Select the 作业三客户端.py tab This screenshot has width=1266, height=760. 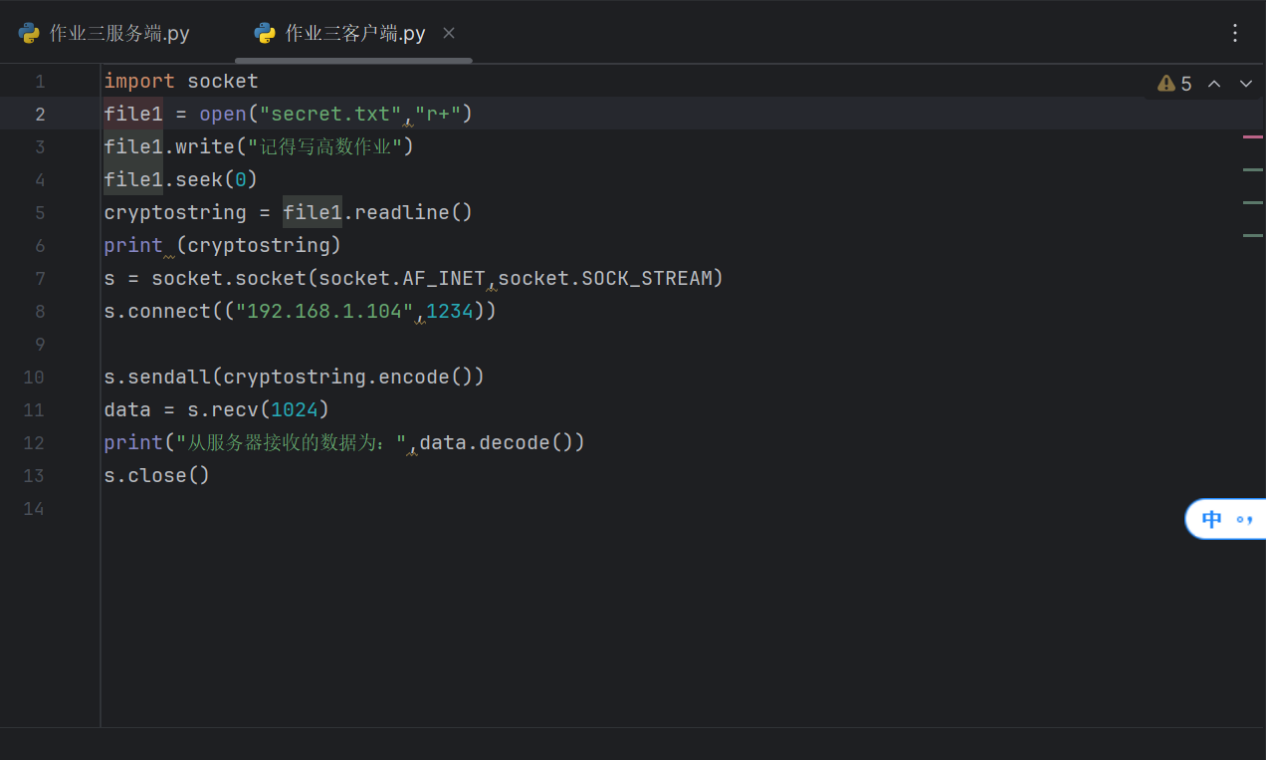tap(355, 33)
